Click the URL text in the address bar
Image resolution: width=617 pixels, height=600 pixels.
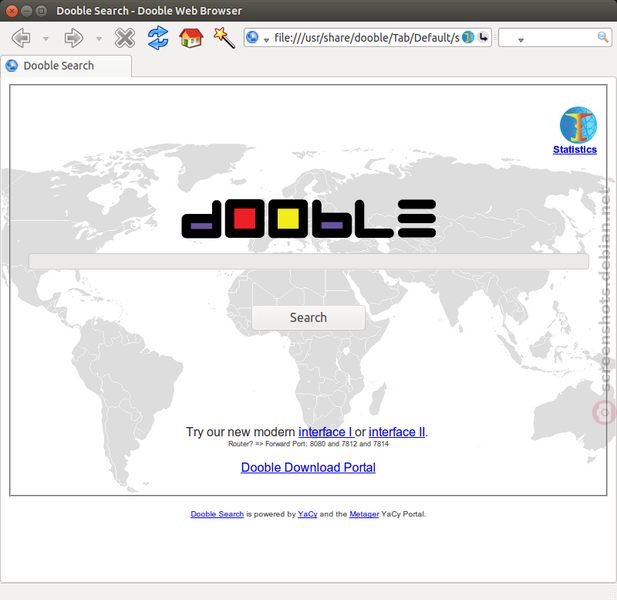click(x=366, y=38)
